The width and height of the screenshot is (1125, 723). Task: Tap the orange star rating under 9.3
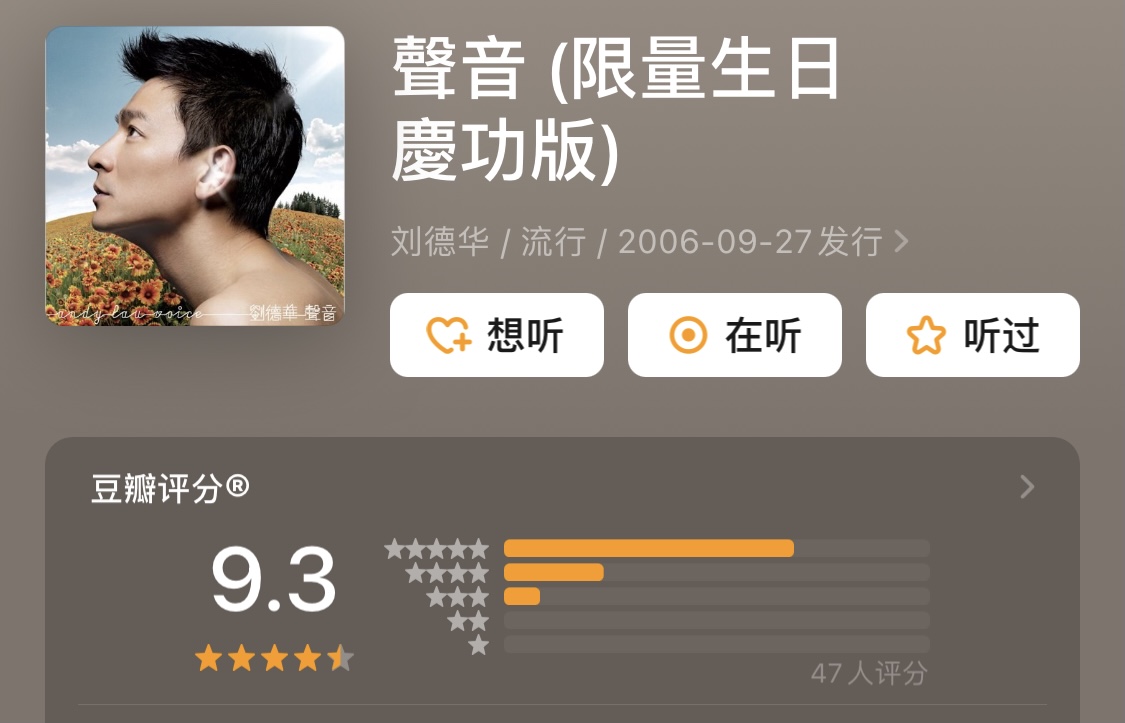coord(274,658)
